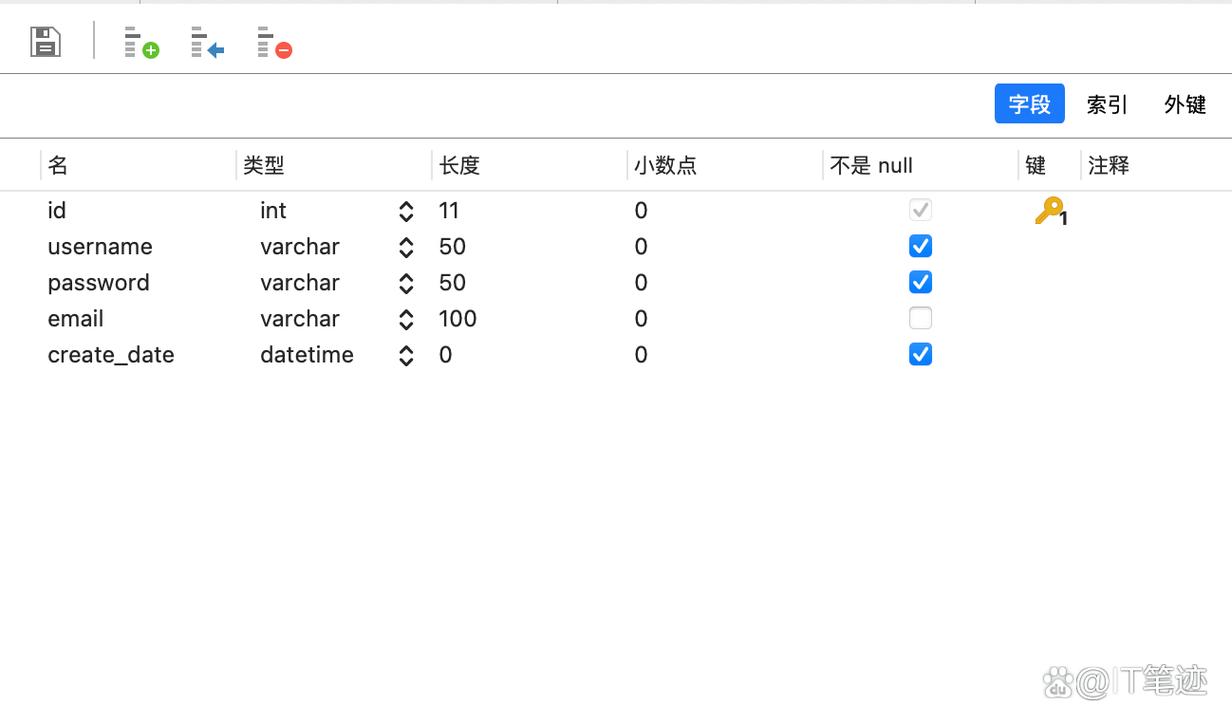The width and height of the screenshot is (1232, 725).
Task: Click the length value 11
Action: tap(449, 210)
